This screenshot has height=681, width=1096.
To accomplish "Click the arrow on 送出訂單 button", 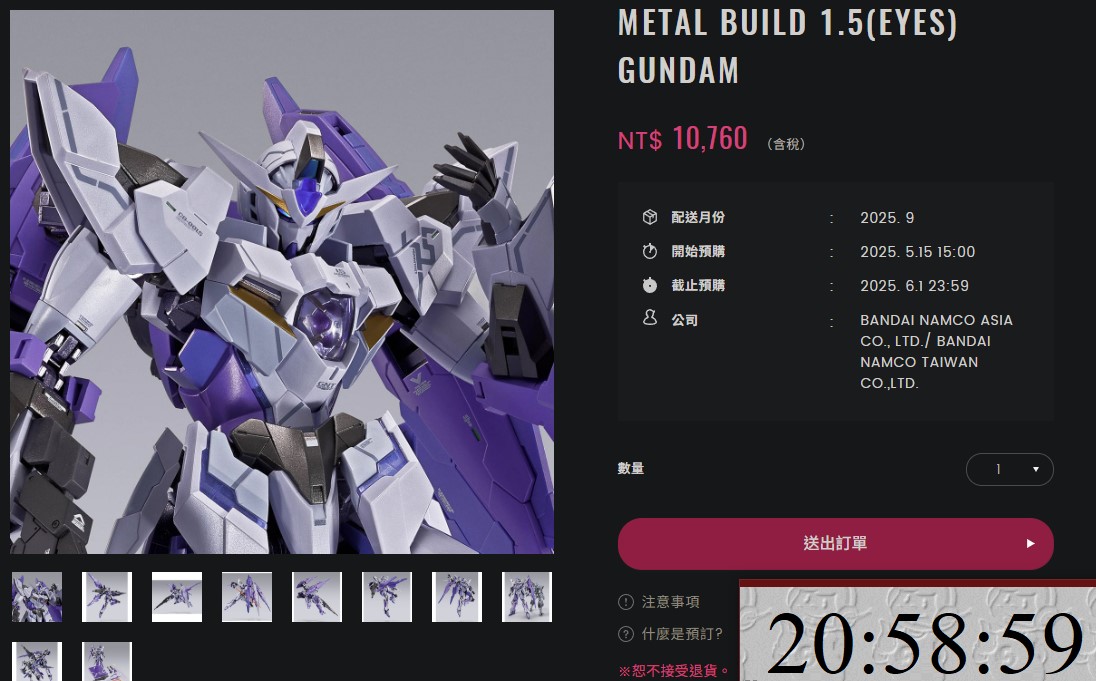I will click(x=1030, y=543).
